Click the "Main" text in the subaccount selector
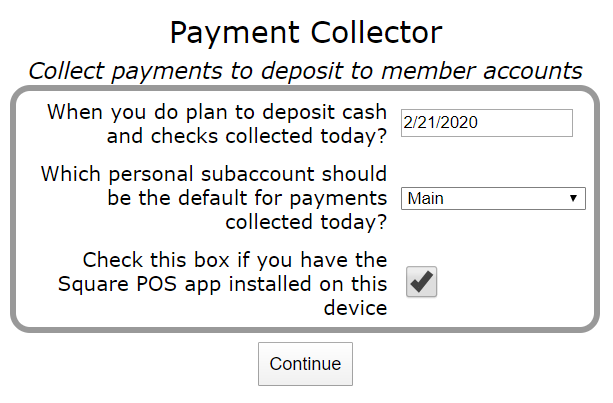This screenshot has width=613, height=403. [426, 198]
